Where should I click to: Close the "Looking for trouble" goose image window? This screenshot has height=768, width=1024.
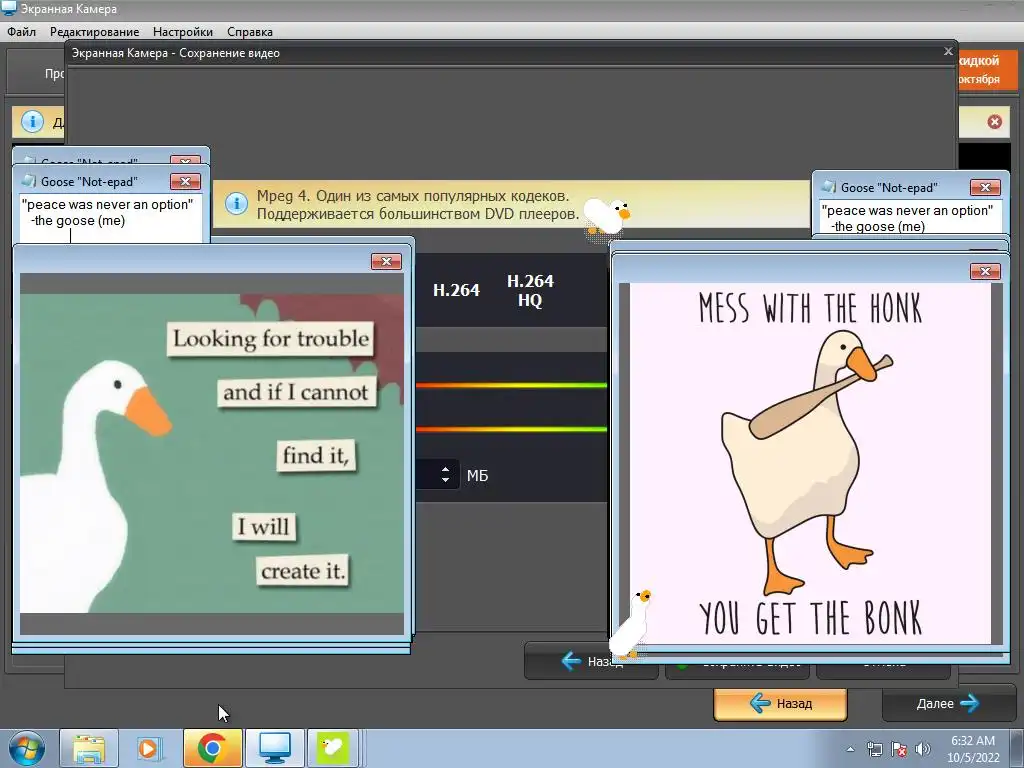[386, 261]
